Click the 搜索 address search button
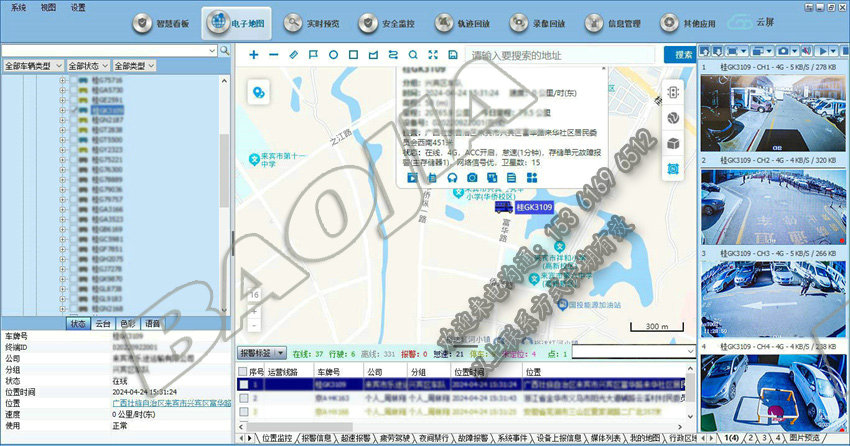The image size is (850, 446). [x=683, y=54]
